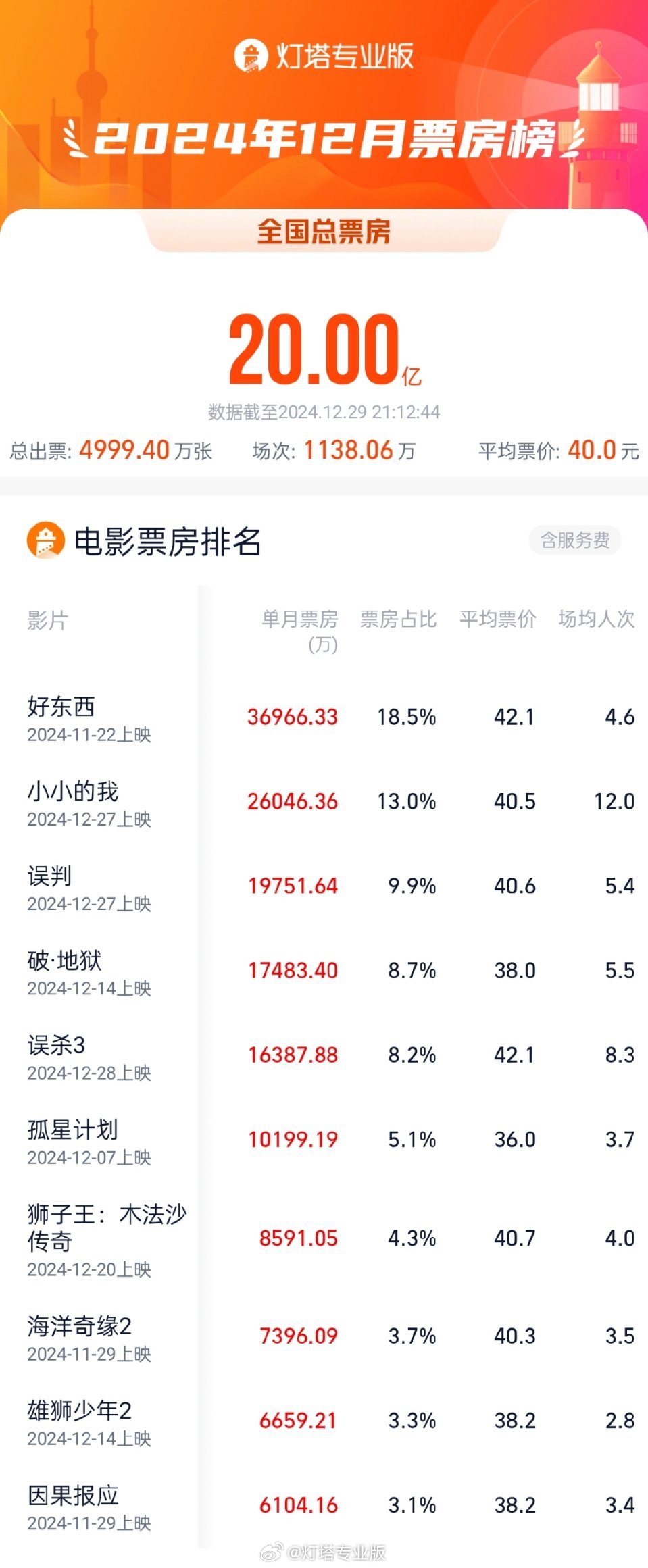
Task: Click the 灯塔专业版 lighthouse logo icon
Action: tap(251, 56)
